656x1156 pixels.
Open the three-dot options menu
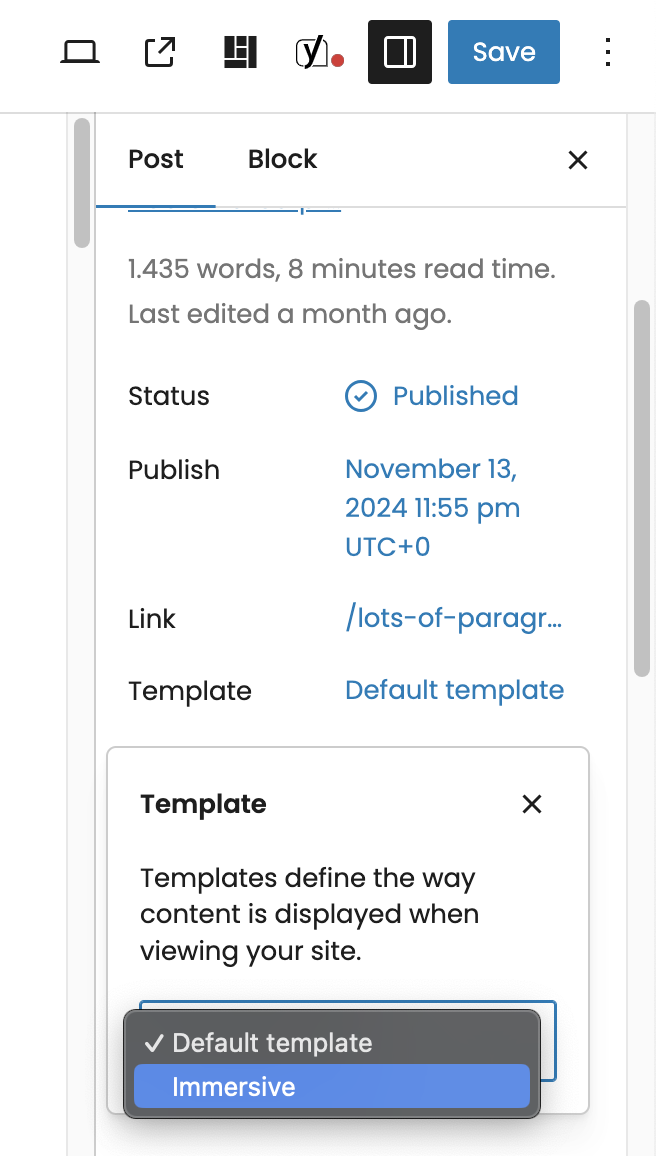[608, 52]
